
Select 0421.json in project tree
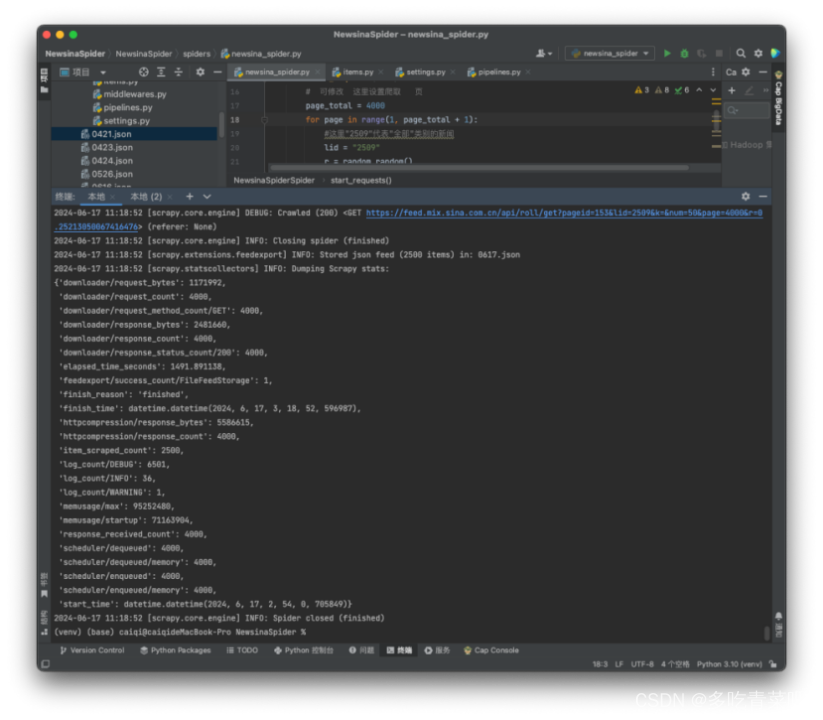point(134,134)
